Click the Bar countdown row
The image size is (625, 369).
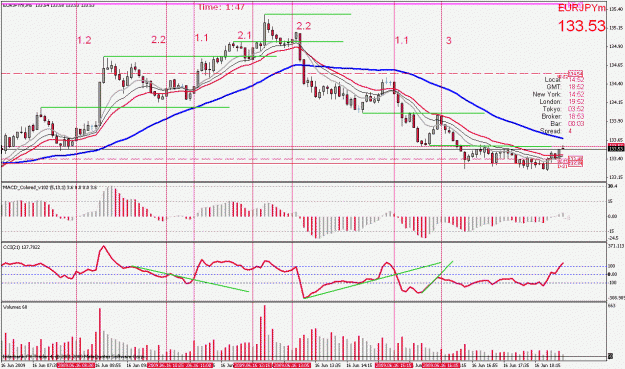coord(568,124)
